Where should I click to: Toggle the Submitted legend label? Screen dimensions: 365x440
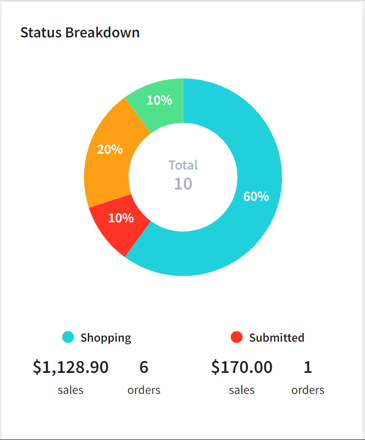coord(277,338)
